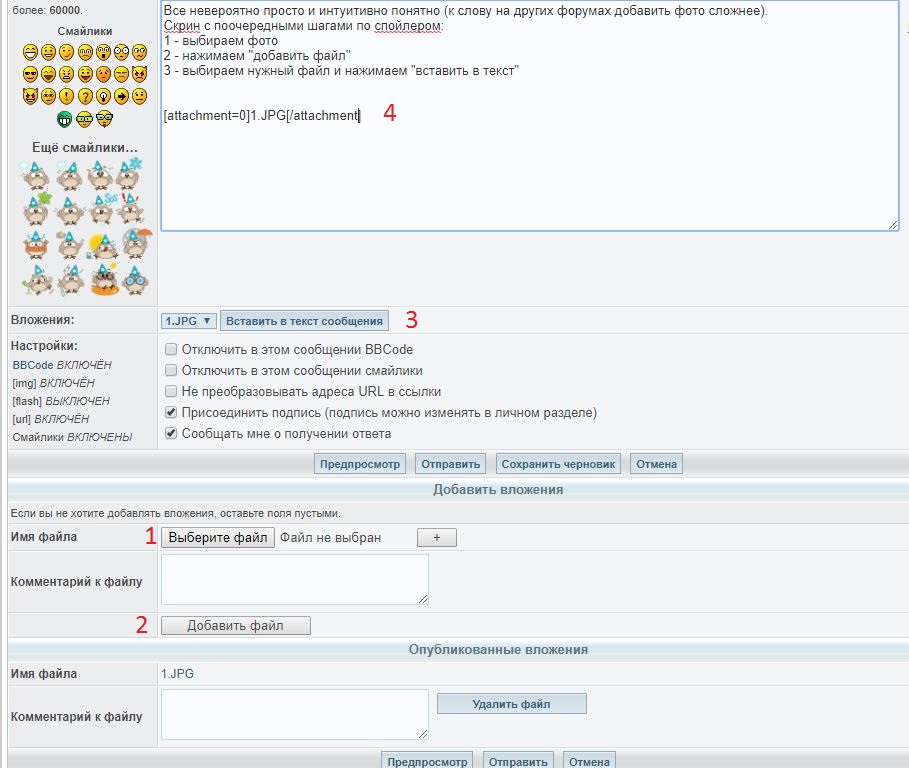Check 'Отключить в этом сообщении смайлики'
This screenshot has height=768, width=909.
[171, 371]
